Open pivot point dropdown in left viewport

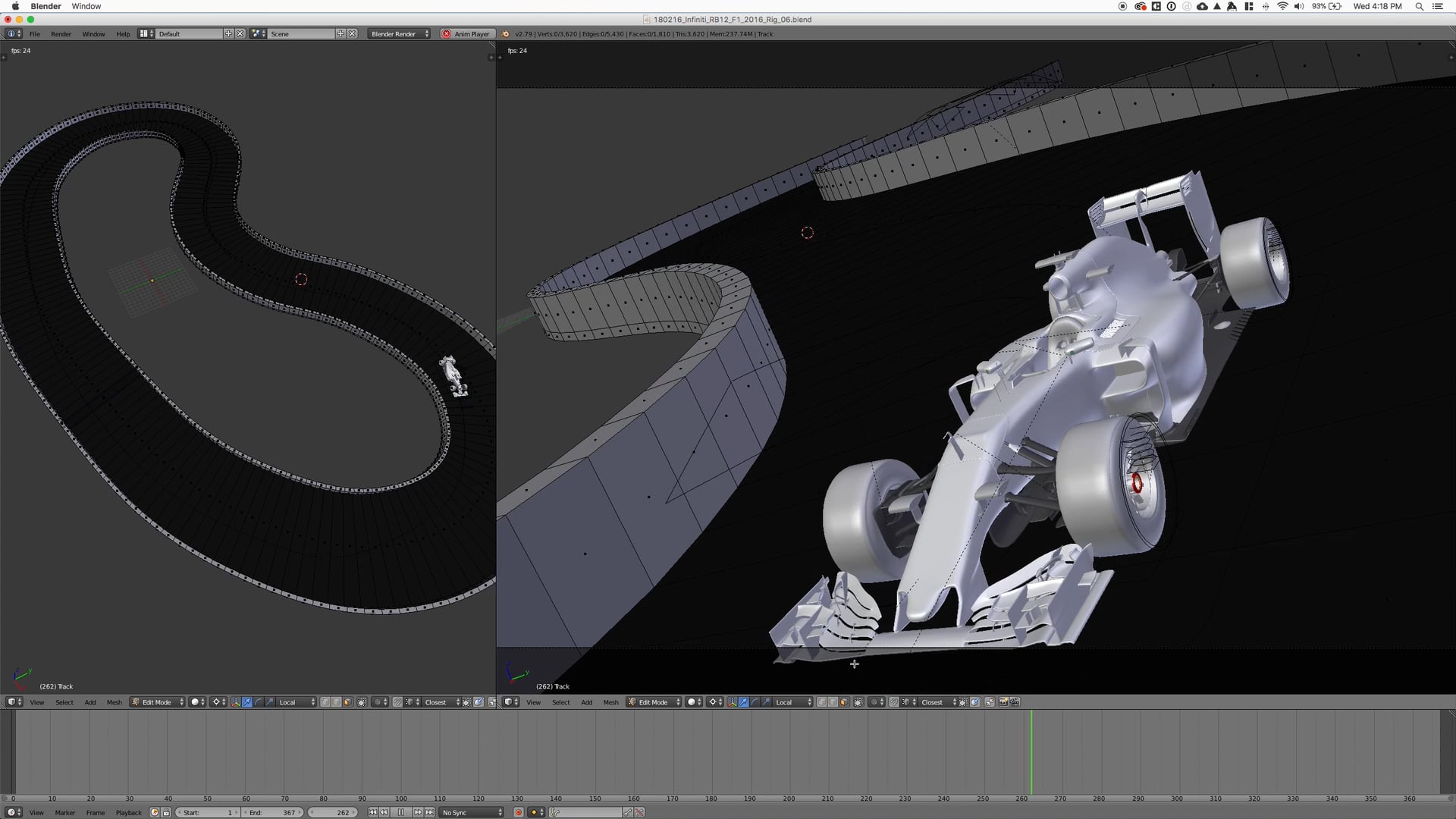click(x=218, y=702)
